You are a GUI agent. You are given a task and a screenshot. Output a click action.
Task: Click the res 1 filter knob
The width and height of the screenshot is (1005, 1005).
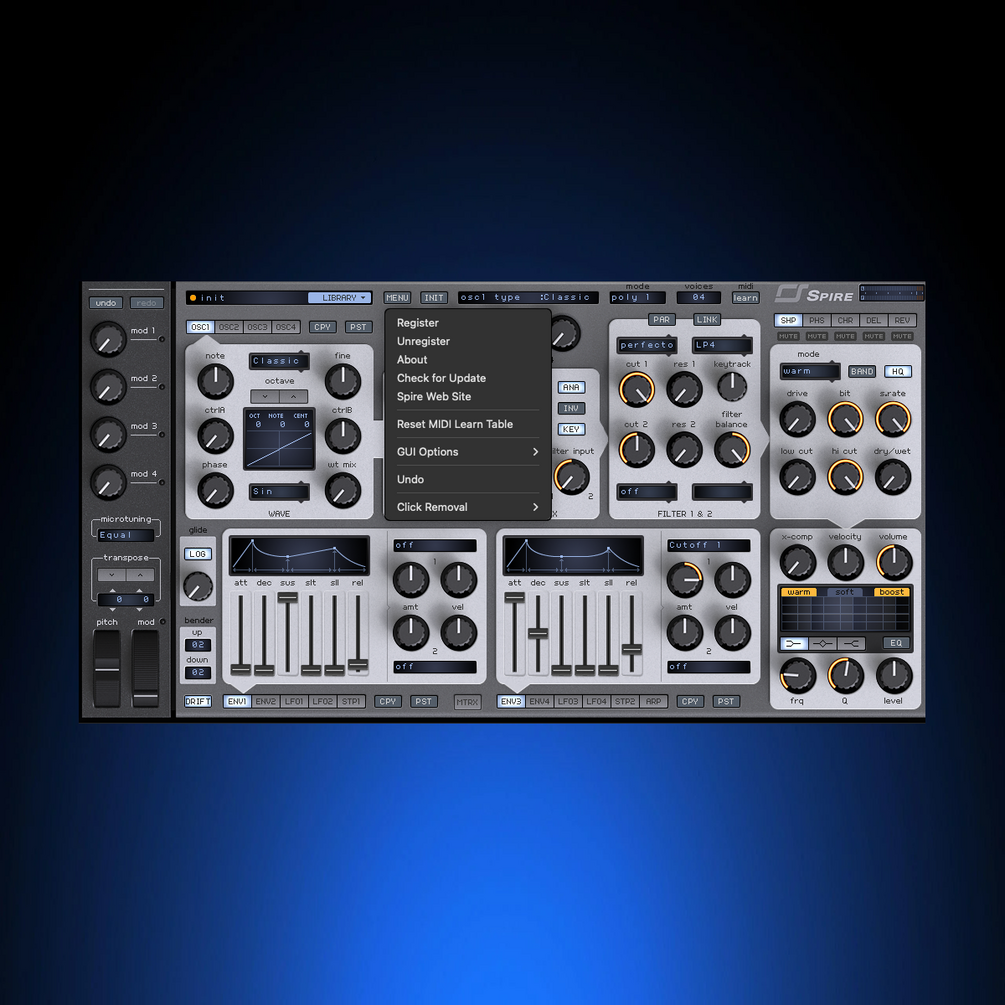[x=684, y=389]
